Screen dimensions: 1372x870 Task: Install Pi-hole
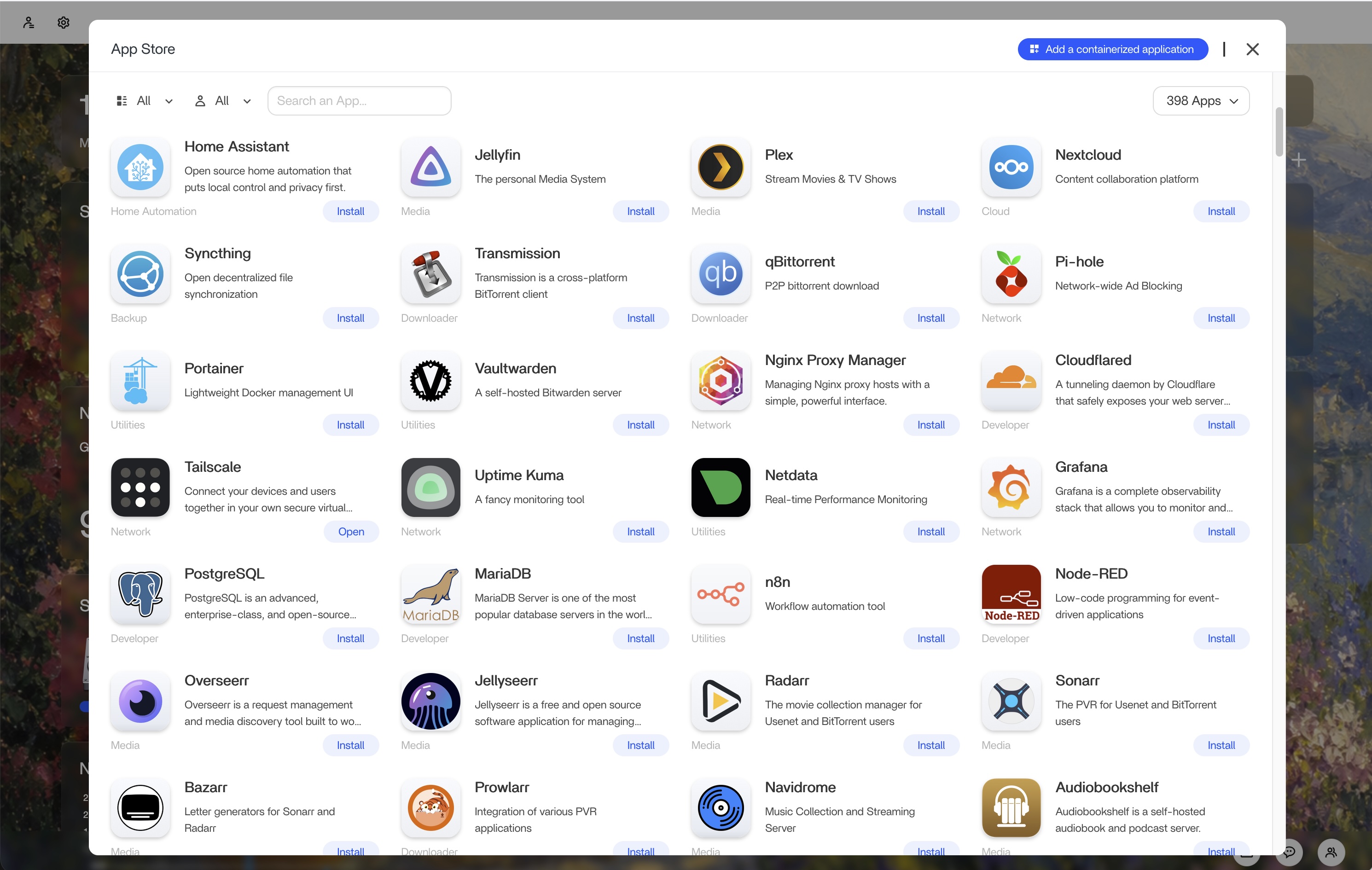tap(1221, 318)
